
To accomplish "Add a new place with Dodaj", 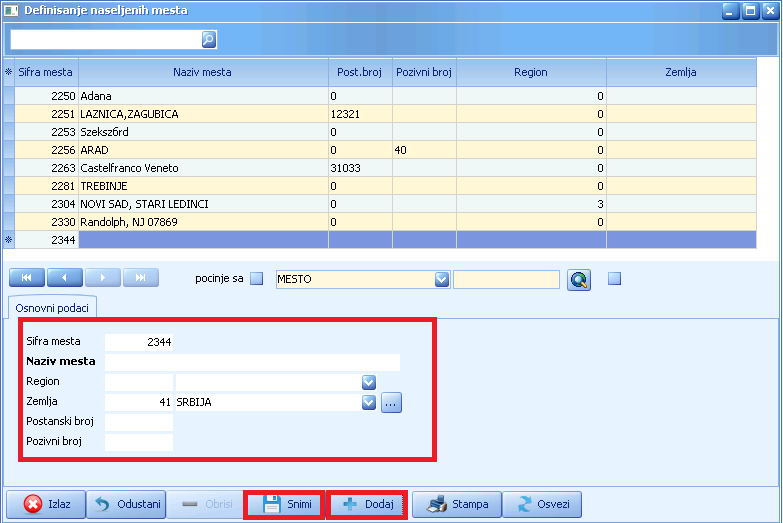I will (367, 504).
